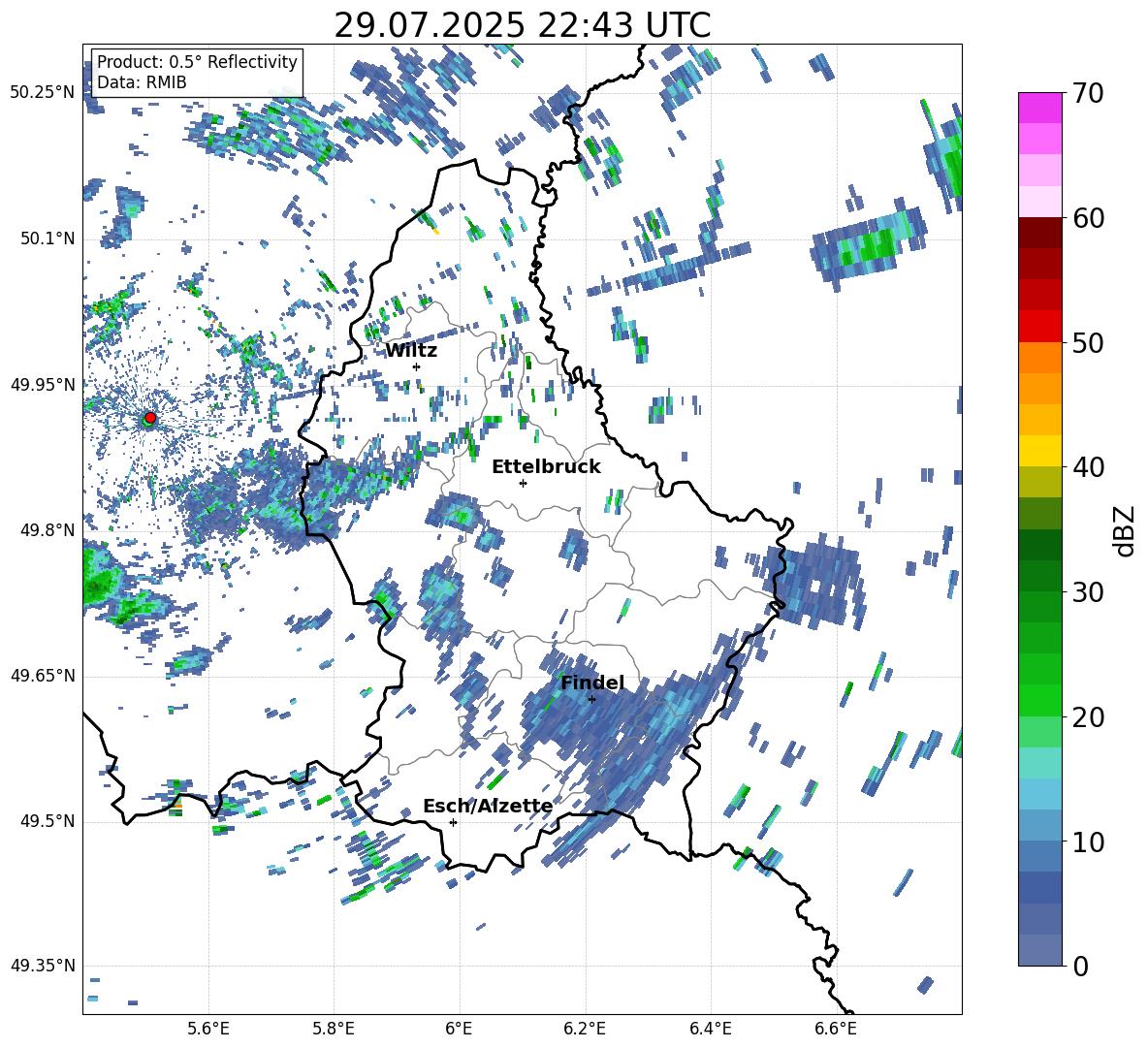Click the cross marker below Wiltz
The width and height of the screenshot is (1148, 1048).
417,366
